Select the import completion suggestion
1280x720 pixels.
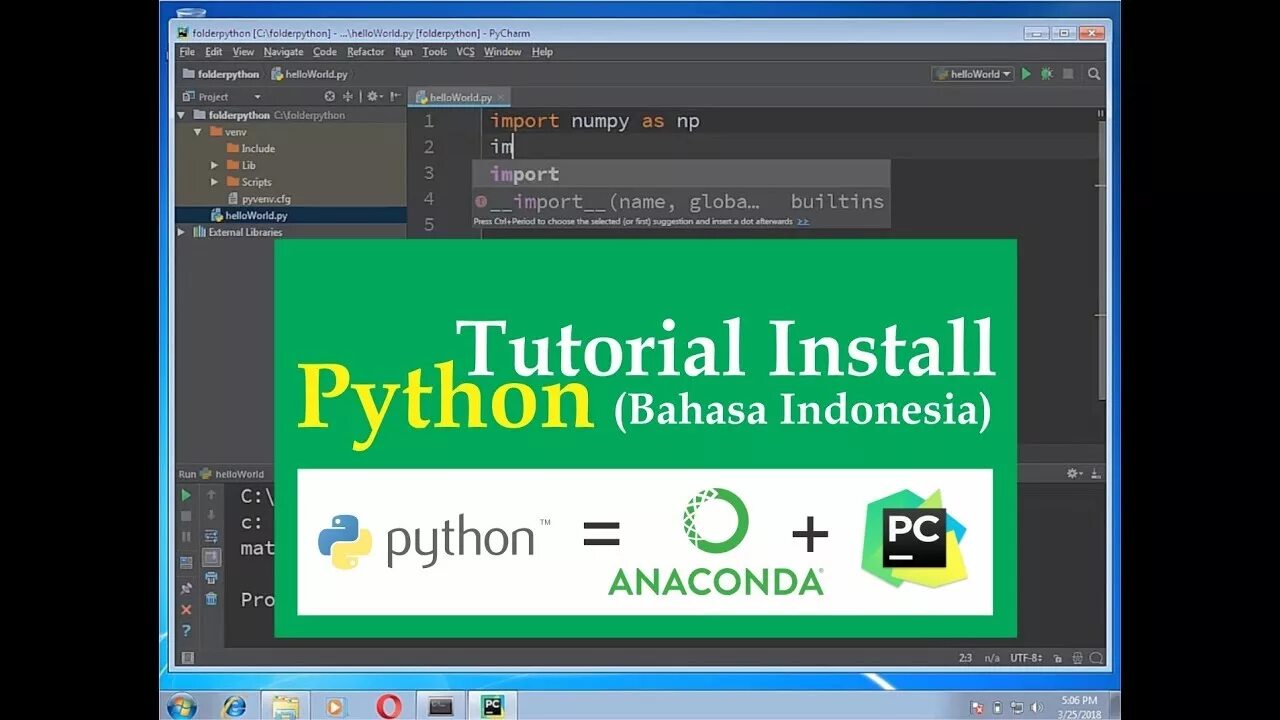click(x=680, y=174)
